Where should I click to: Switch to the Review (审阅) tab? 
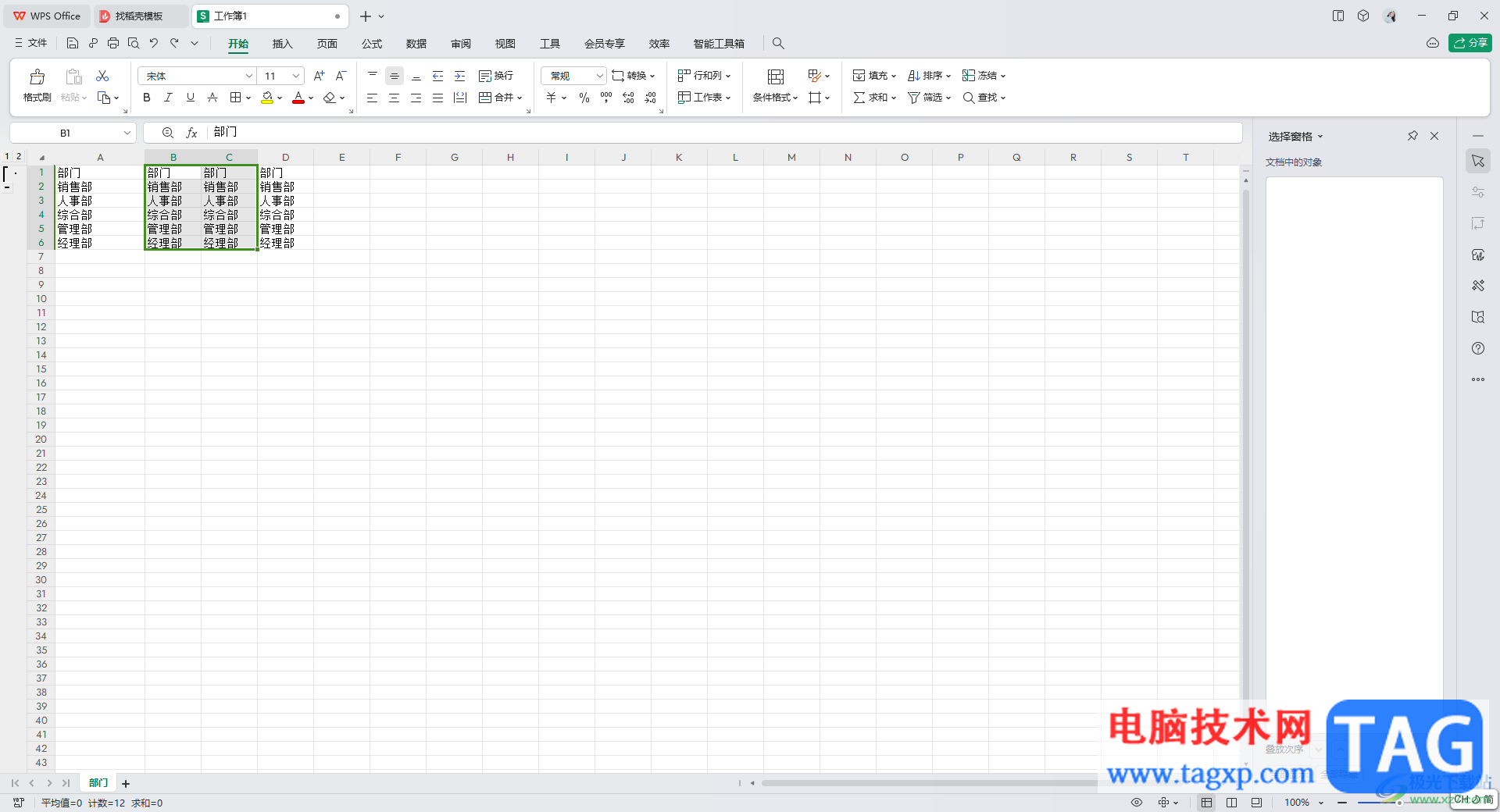461,44
